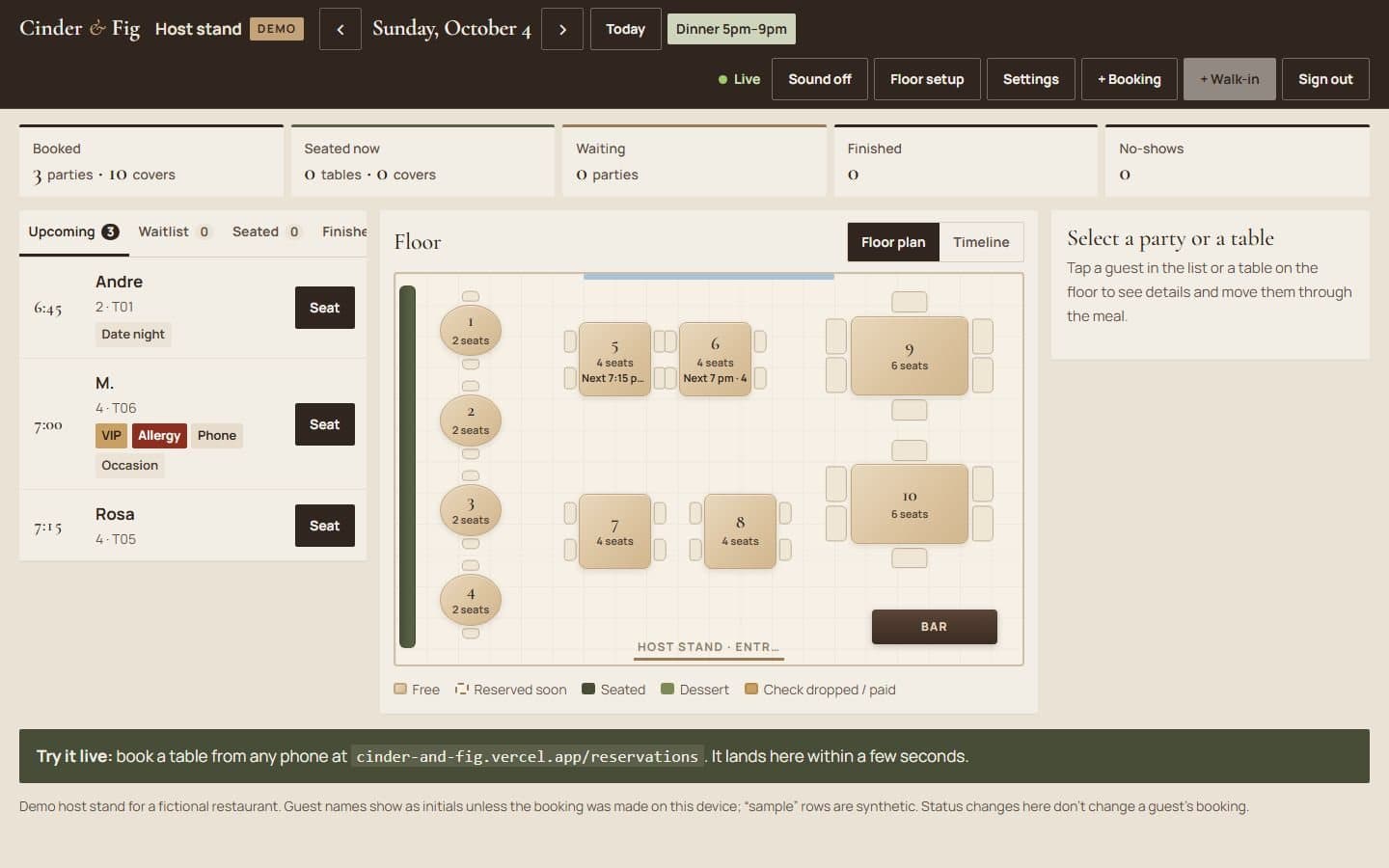
Task: Select the Dinner 5pm-9pm service
Action: (731, 29)
